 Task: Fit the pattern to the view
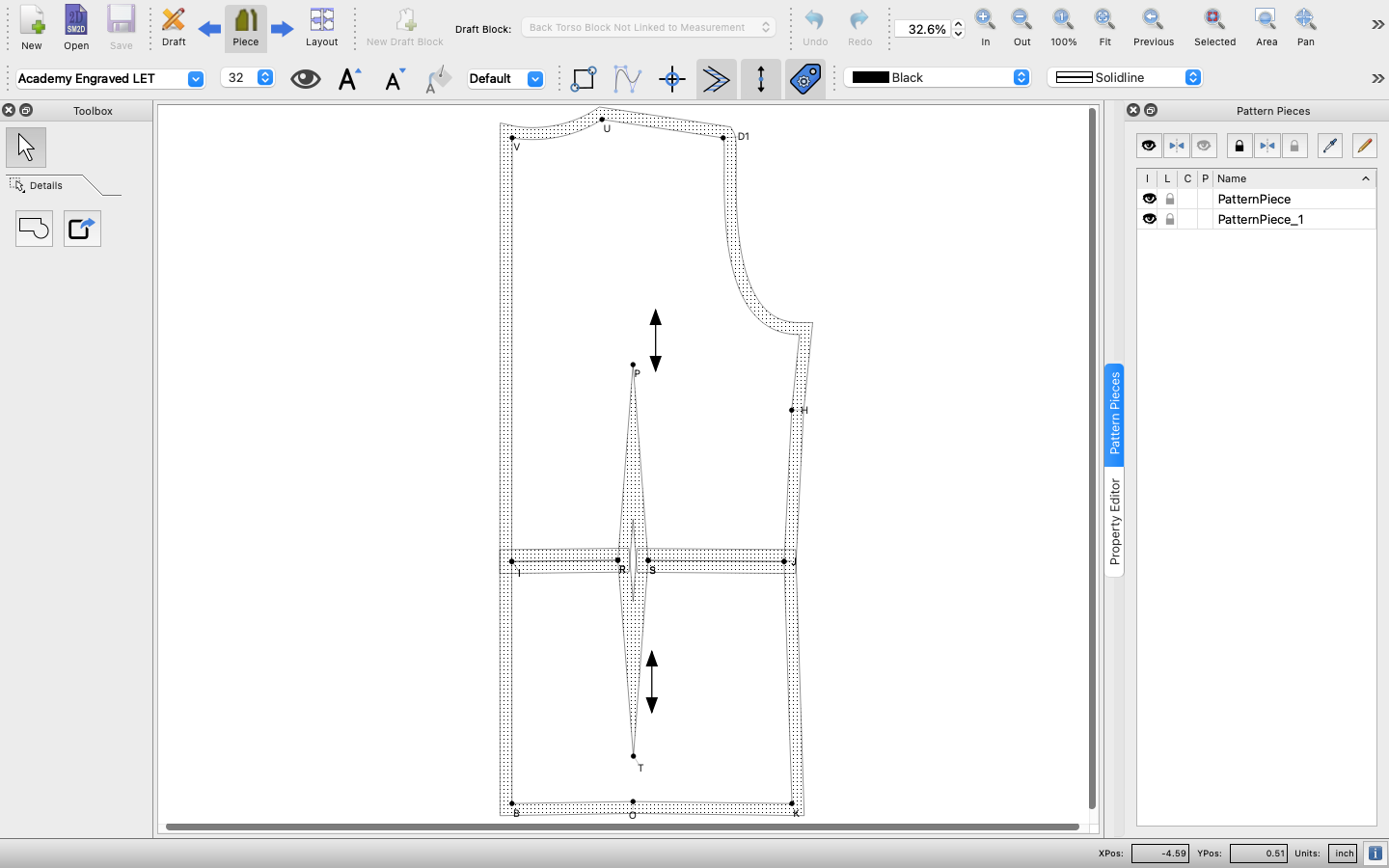pyautogui.click(x=1104, y=28)
